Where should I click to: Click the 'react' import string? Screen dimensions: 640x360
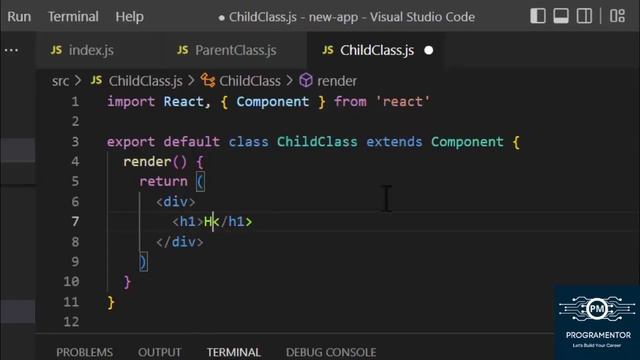point(402,102)
